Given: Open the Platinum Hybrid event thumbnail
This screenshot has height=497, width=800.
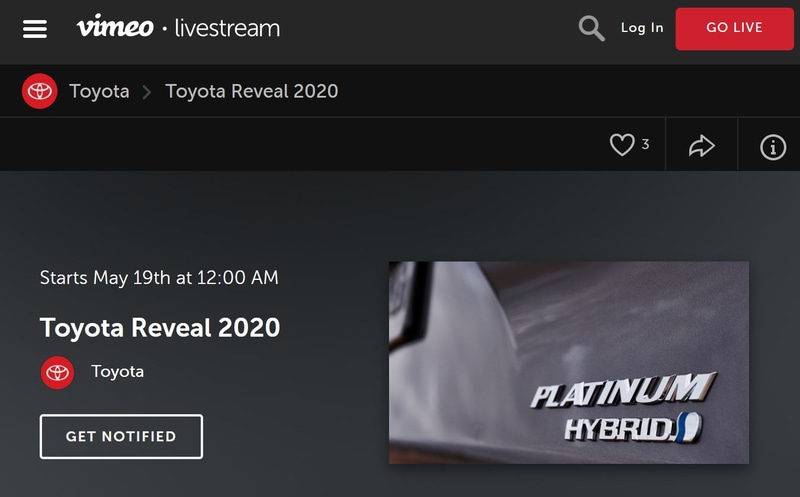Looking at the screenshot, I should pos(569,363).
